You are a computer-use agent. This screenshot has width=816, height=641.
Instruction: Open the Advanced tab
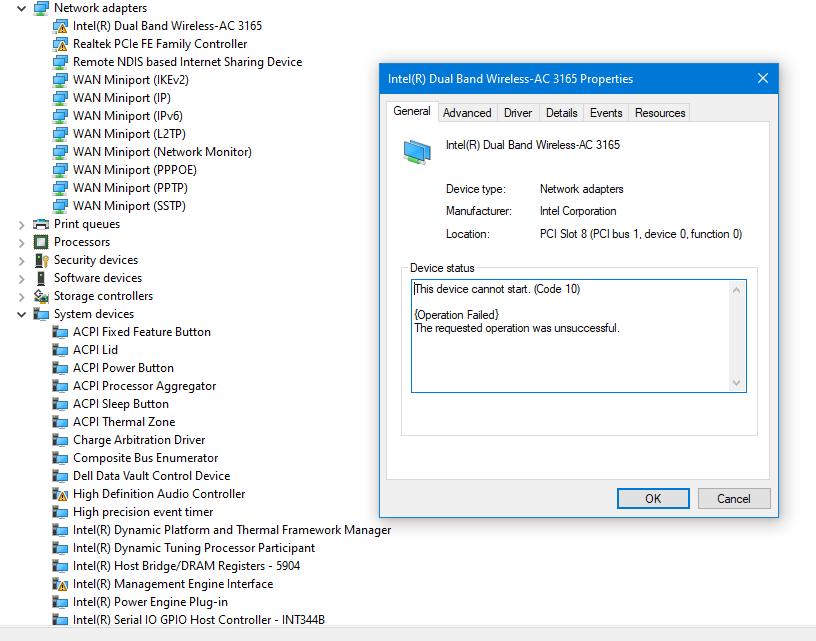point(467,113)
